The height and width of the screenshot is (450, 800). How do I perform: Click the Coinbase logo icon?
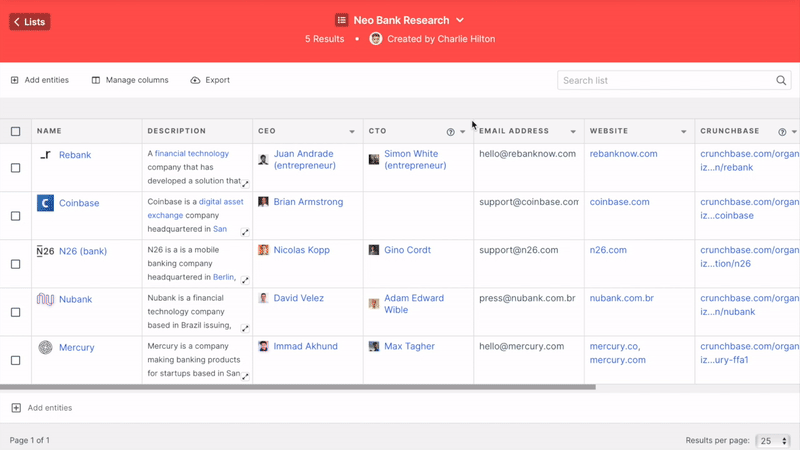[x=45, y=203]
